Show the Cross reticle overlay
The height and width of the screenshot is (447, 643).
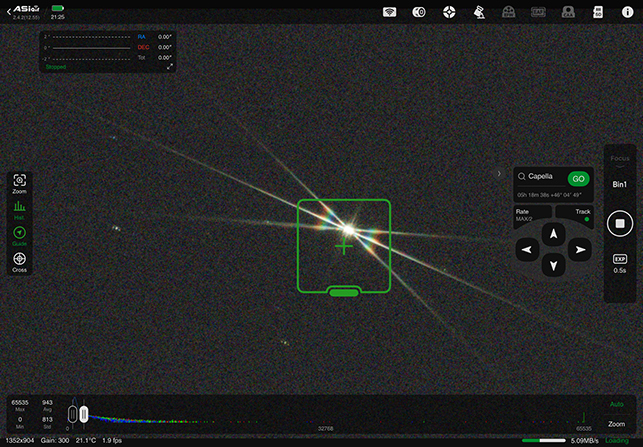click(20, 262)
